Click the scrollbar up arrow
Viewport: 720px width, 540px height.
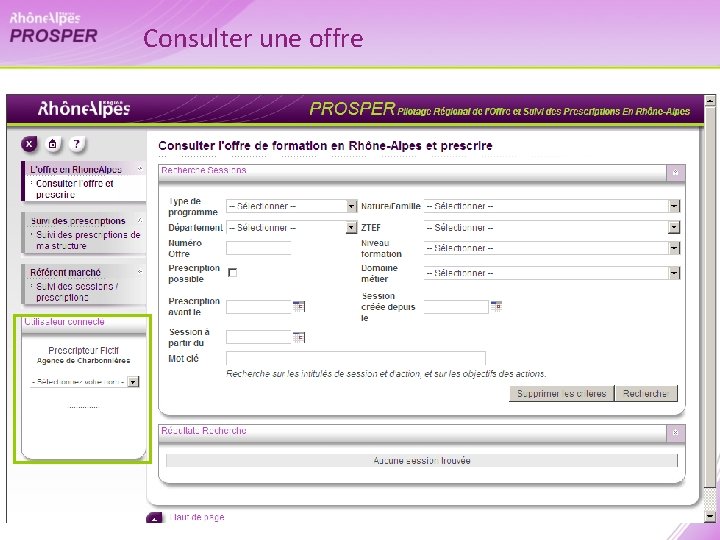710,100
